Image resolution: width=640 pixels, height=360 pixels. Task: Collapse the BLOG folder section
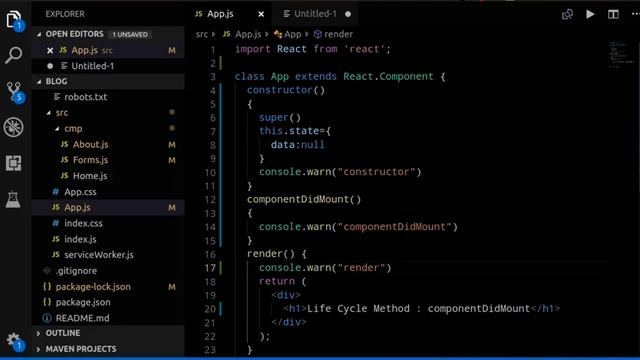point(56,81)
